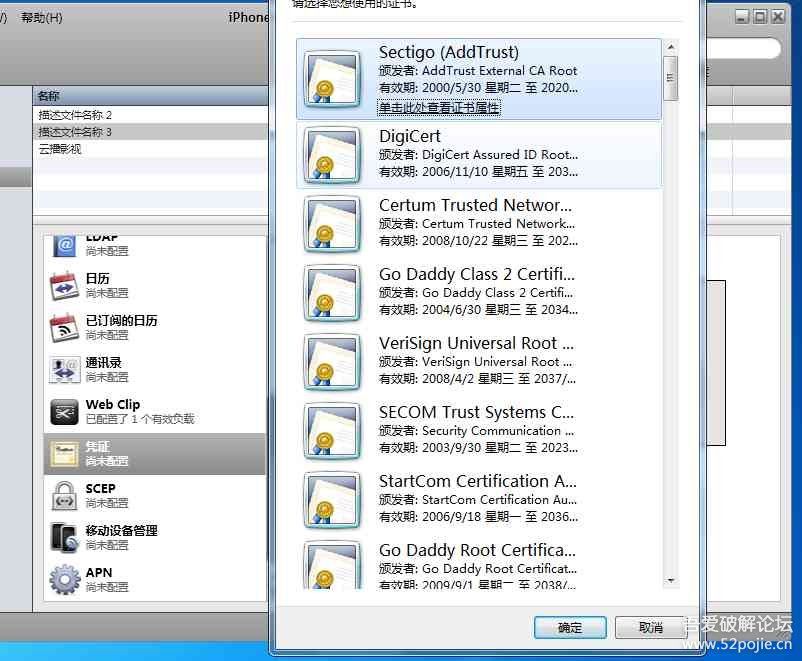Viewport: 802px width, 661px height.
Task: Open the SCEP padlock icon
Action: click(64, 496)
